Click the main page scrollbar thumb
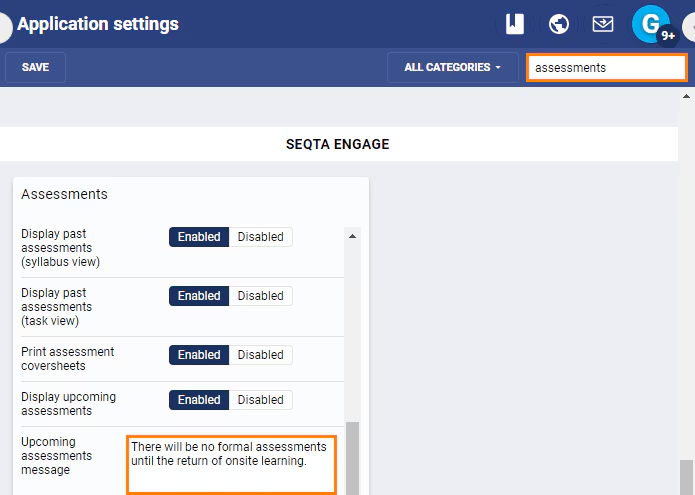 click(x=687, y=477)
